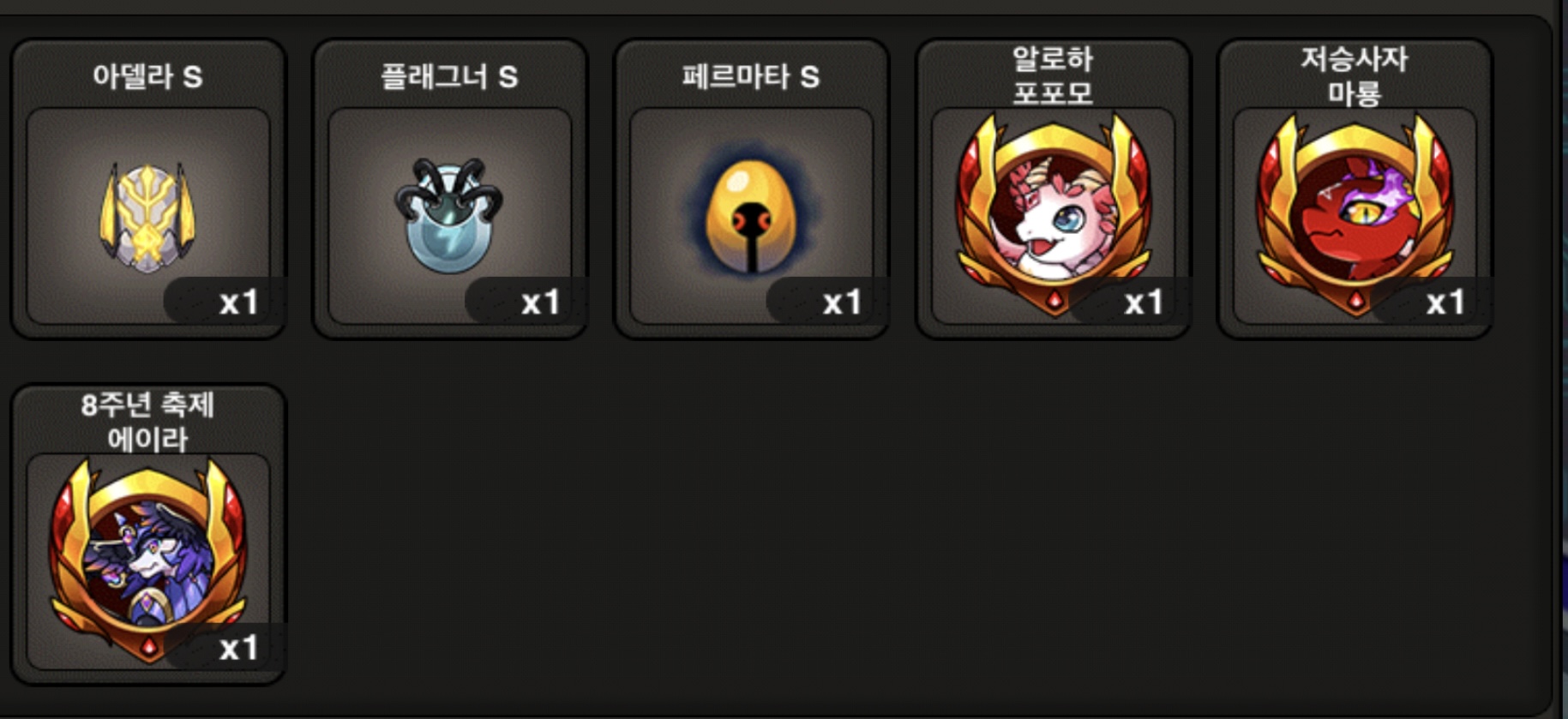
Task: Click the x1 count on 저승사자 마룡
Action: (1445, 302)
